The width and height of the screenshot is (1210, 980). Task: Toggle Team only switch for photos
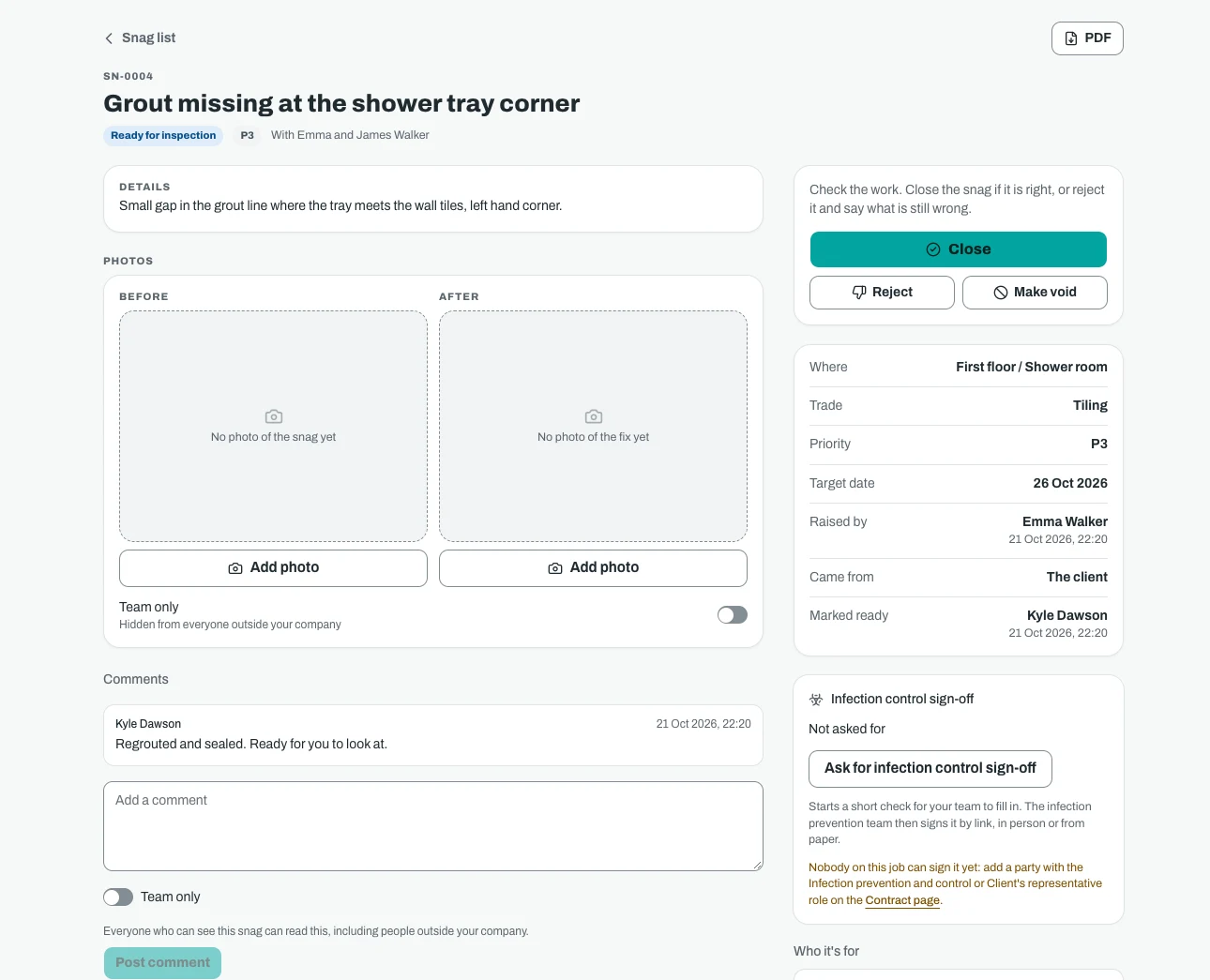733,615
